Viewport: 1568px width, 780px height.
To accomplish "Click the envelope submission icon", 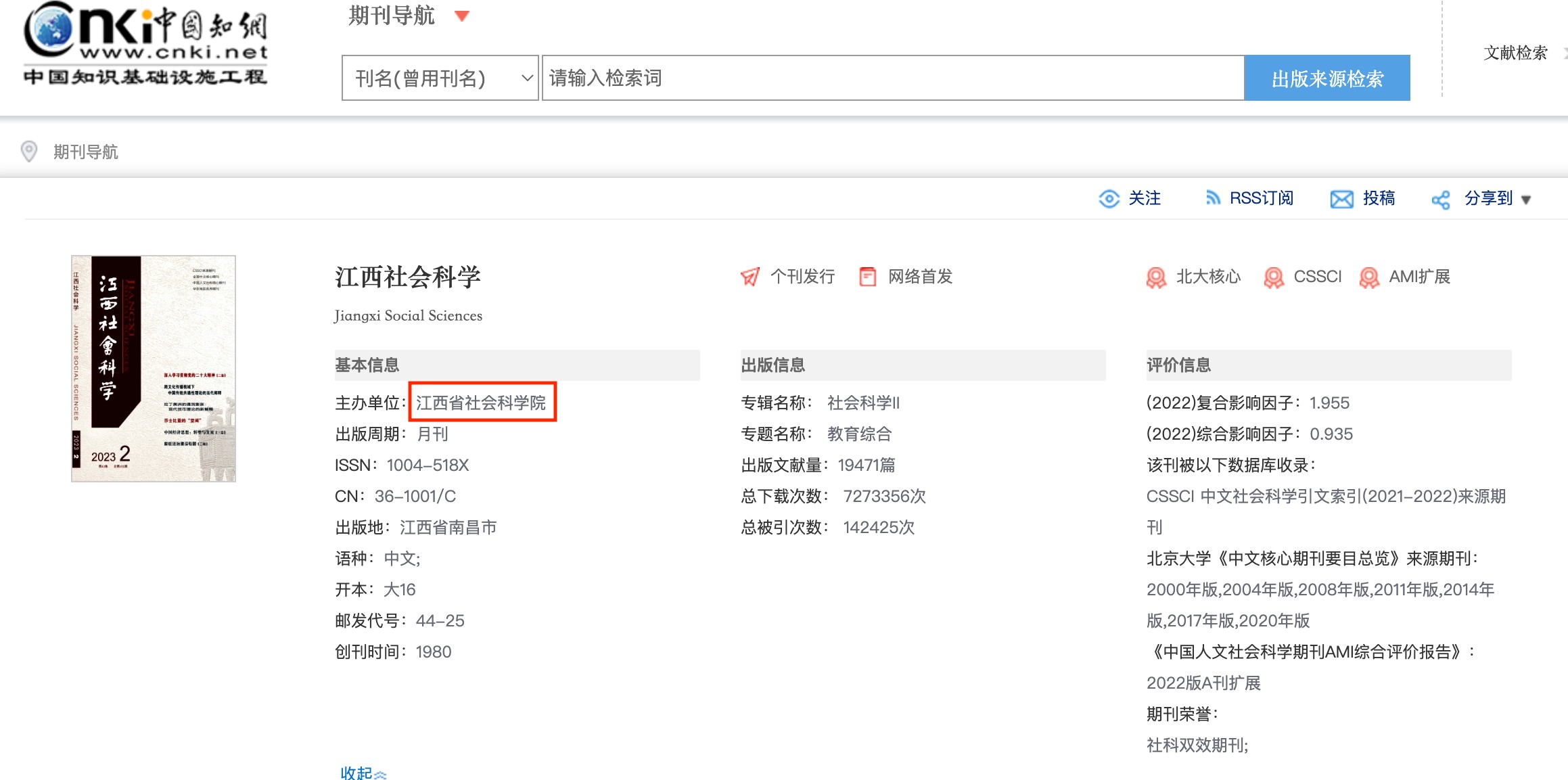I will pos(1341,199).
